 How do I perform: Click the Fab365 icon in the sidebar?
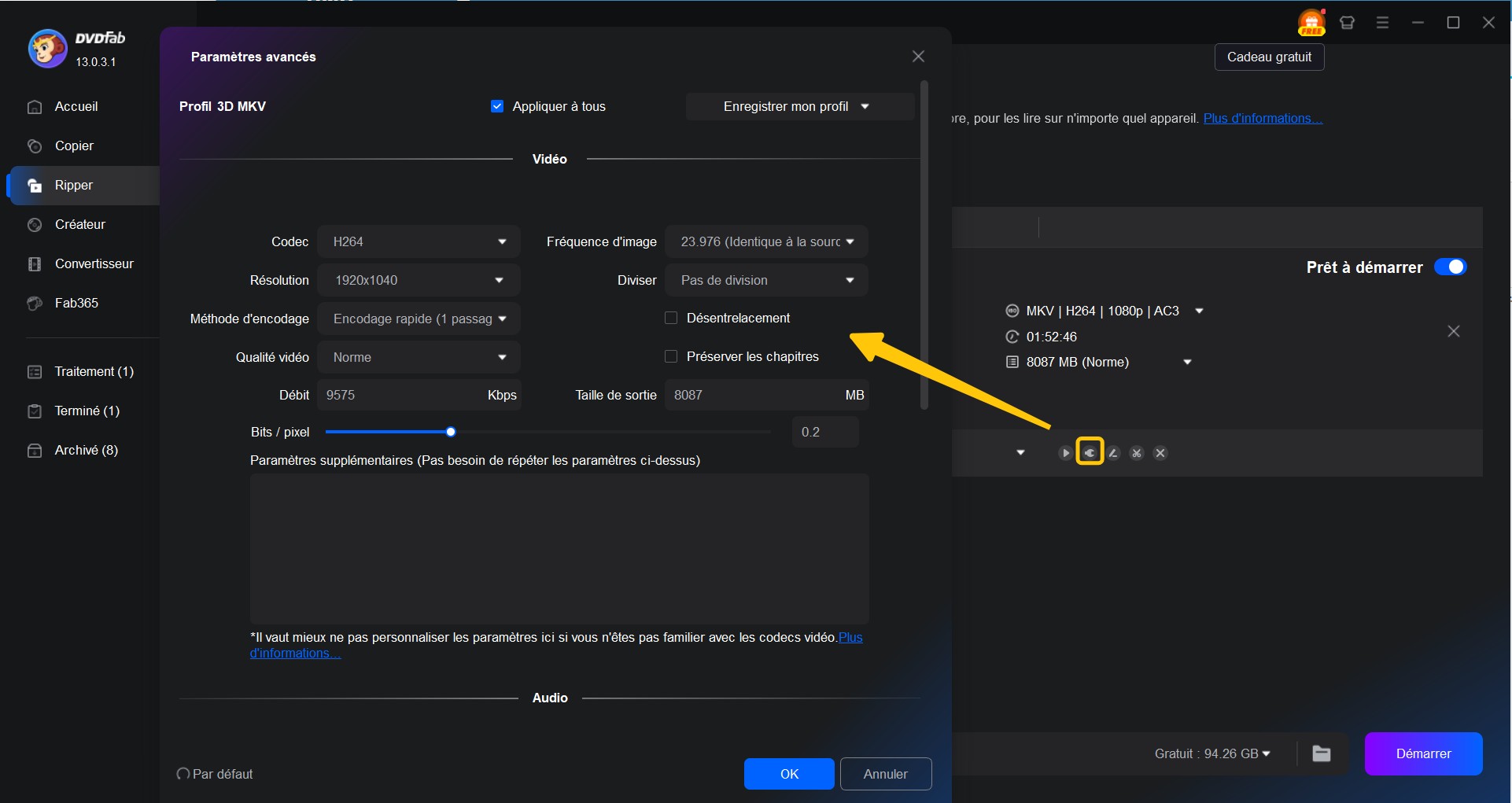35,304
